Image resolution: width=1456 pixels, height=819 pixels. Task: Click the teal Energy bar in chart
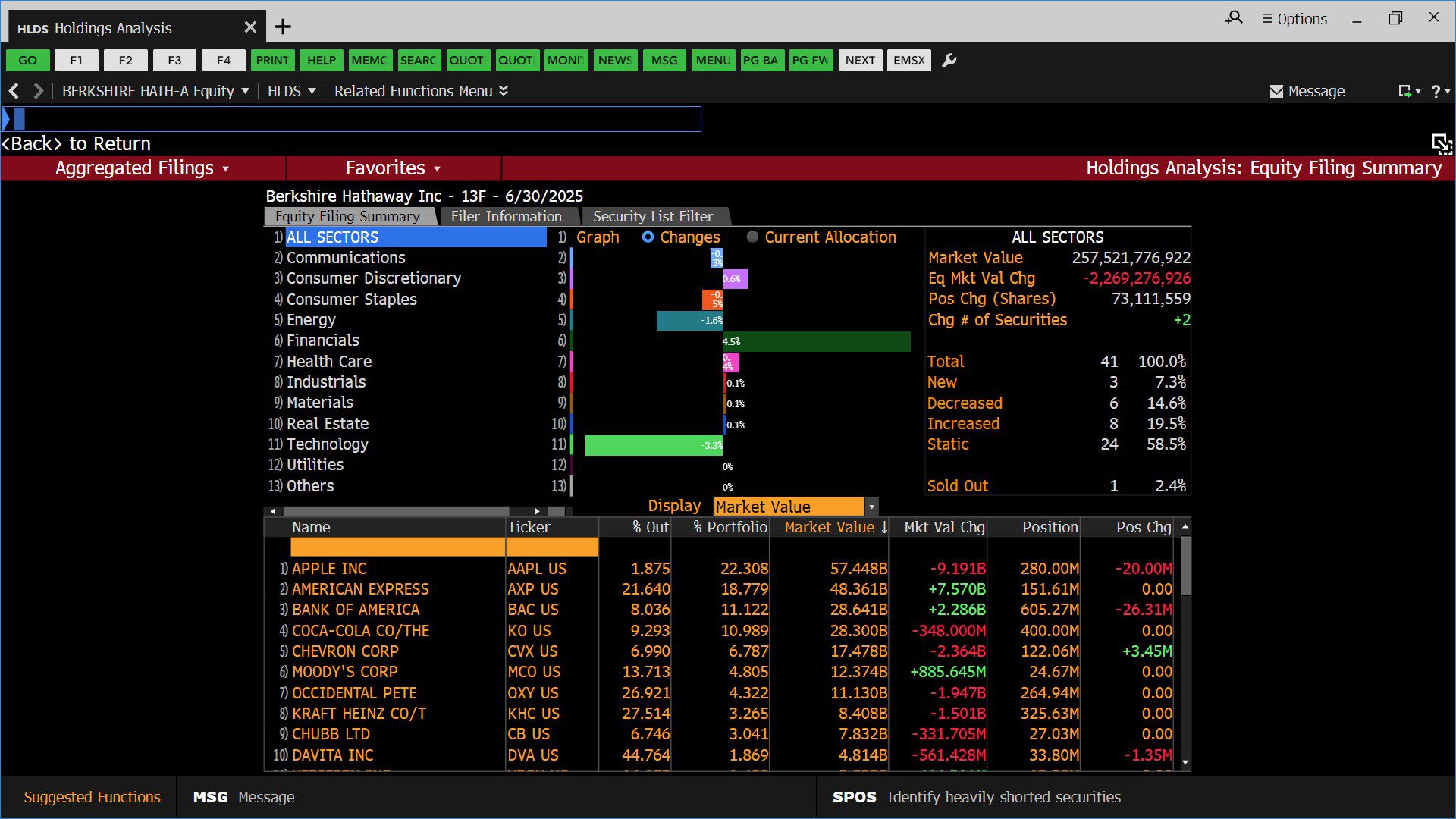pos(690,320)
